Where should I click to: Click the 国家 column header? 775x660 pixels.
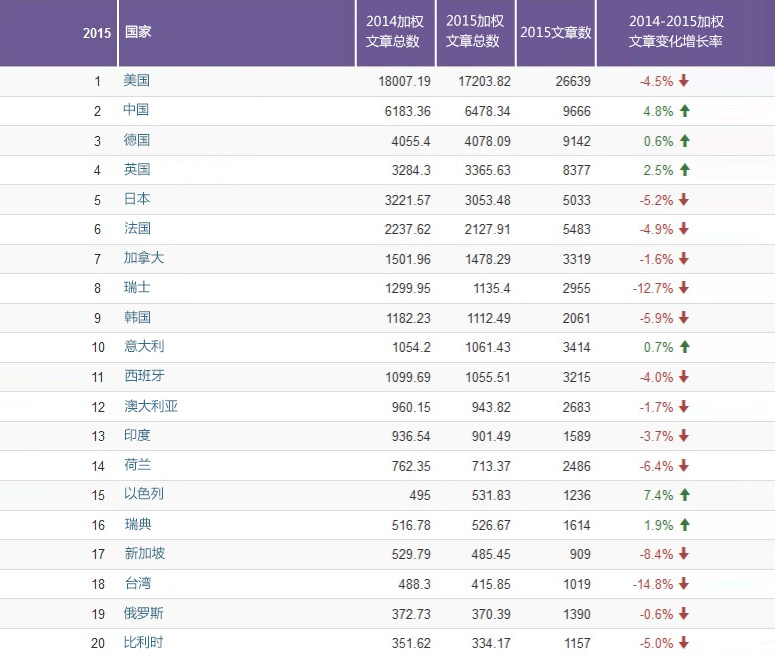[138, 32]
